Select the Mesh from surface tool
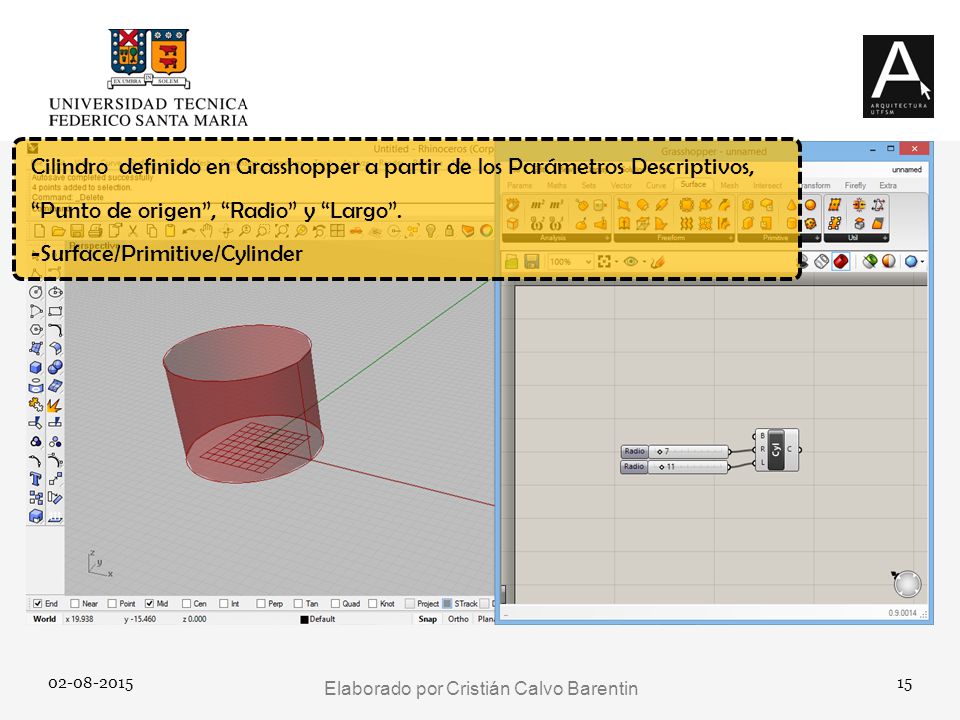 pyautogui.click(x=55, y=386)
